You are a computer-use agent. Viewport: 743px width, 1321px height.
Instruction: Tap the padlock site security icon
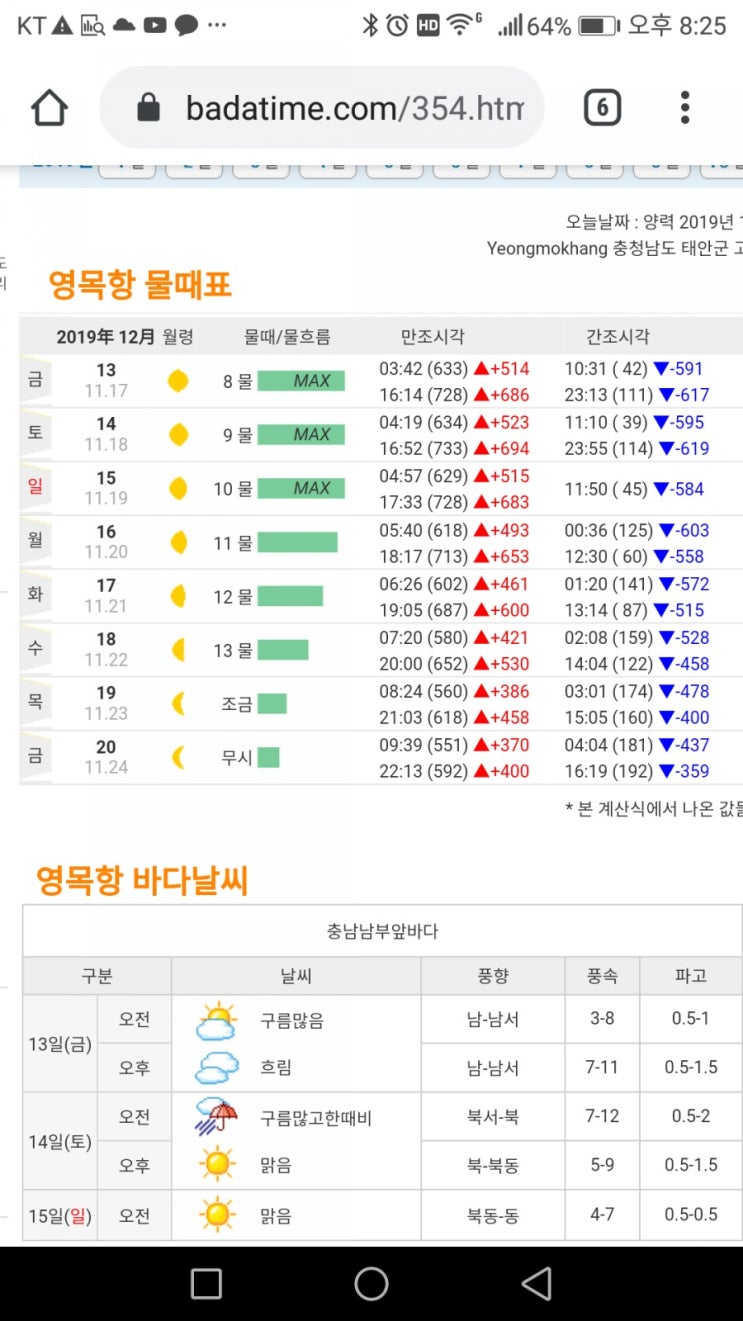[x=149, y=108]
